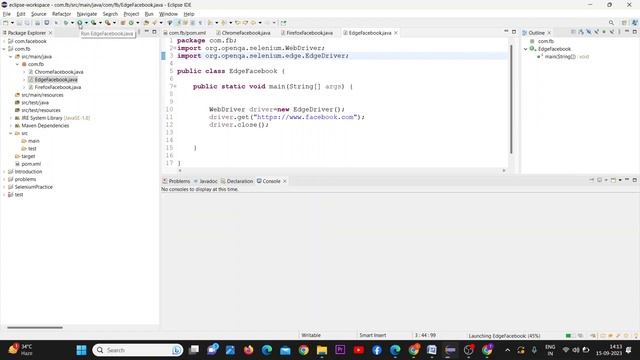
Task: Click the Outline sort members icon
Action: (x=581, y=32)
